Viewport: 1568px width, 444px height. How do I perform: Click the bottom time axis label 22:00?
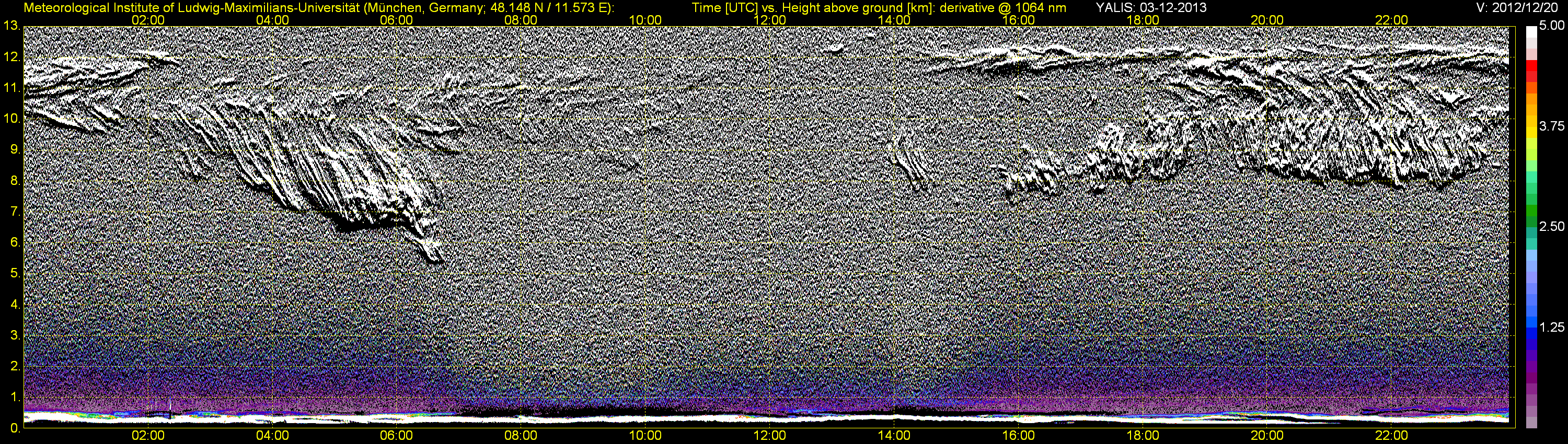[1391, 436]
